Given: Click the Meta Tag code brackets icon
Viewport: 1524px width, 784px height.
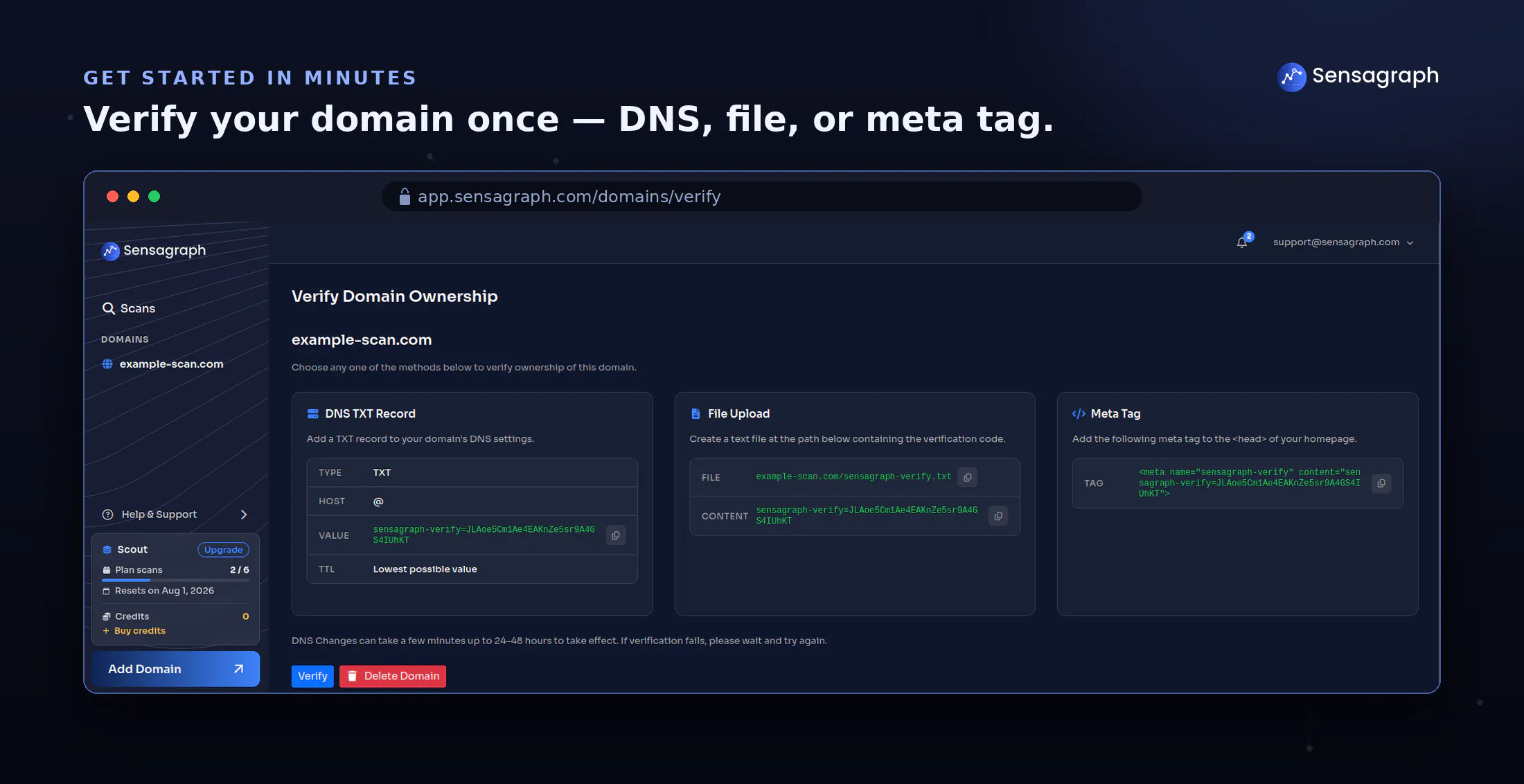Looking at the screenshot, I should pos(1079,414).
